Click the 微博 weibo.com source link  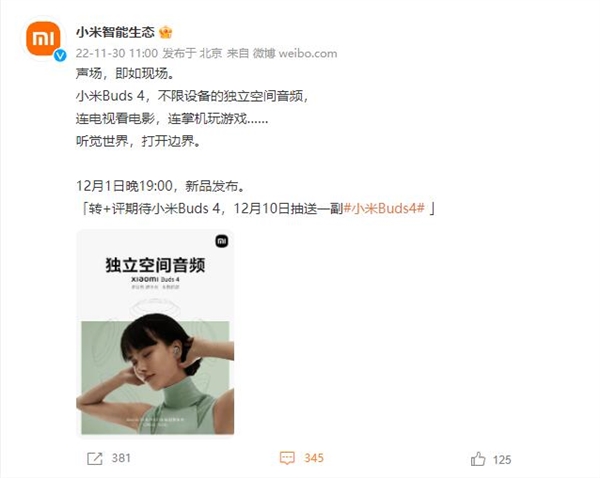295,53
